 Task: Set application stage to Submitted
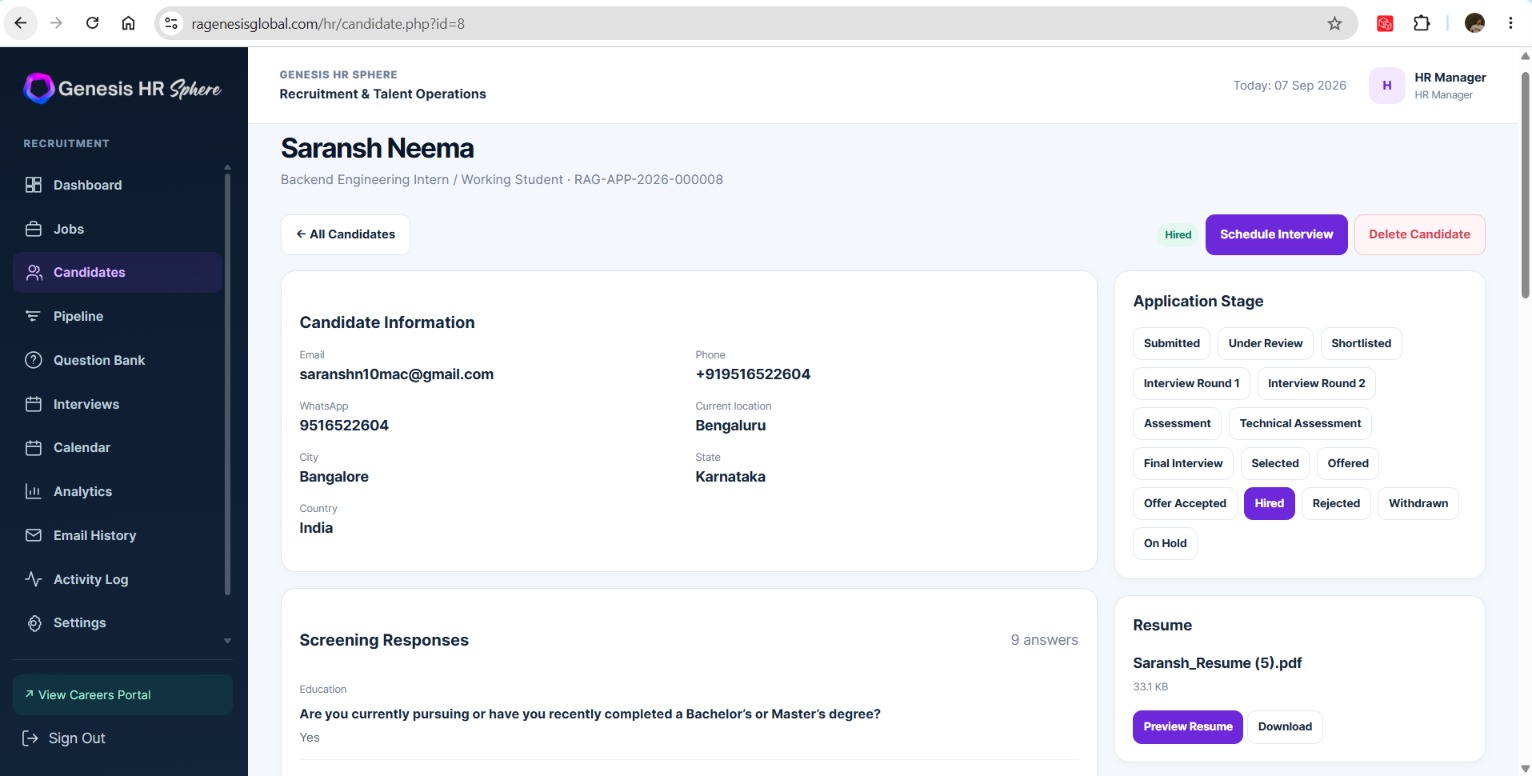tap(1172, 343)
